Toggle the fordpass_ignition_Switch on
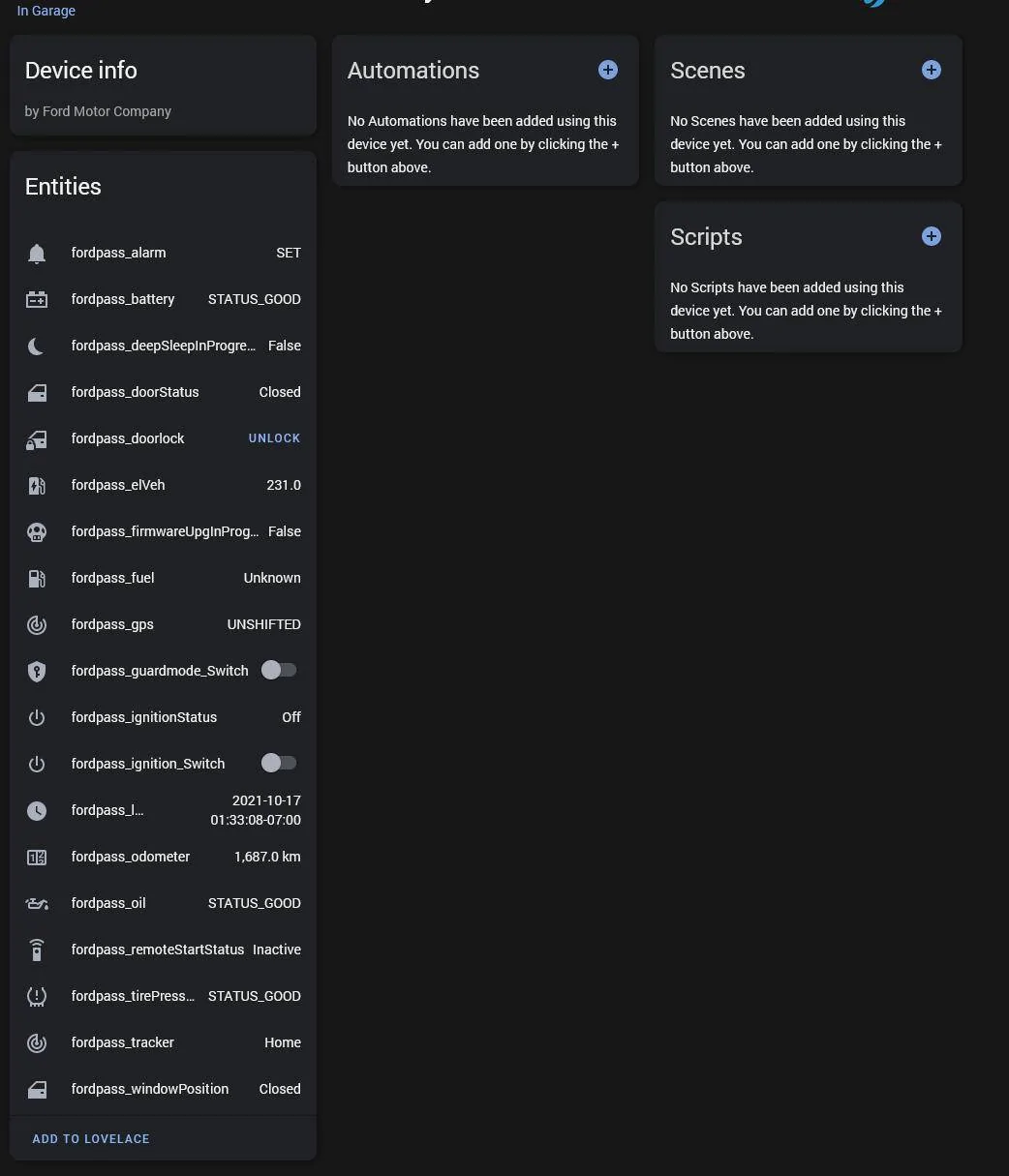 point(279,763)
